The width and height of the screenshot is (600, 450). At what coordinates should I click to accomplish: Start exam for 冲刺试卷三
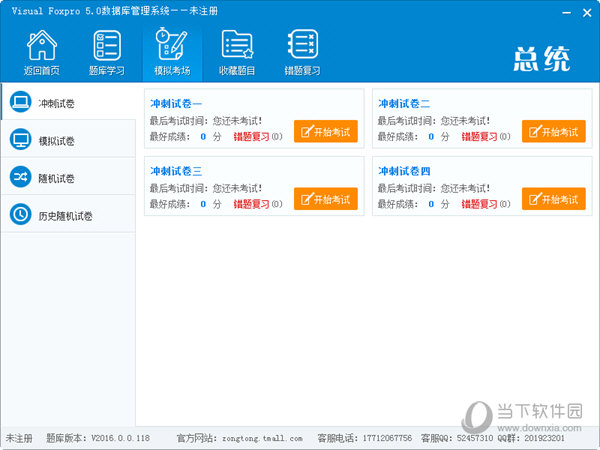tap(326, 199)
